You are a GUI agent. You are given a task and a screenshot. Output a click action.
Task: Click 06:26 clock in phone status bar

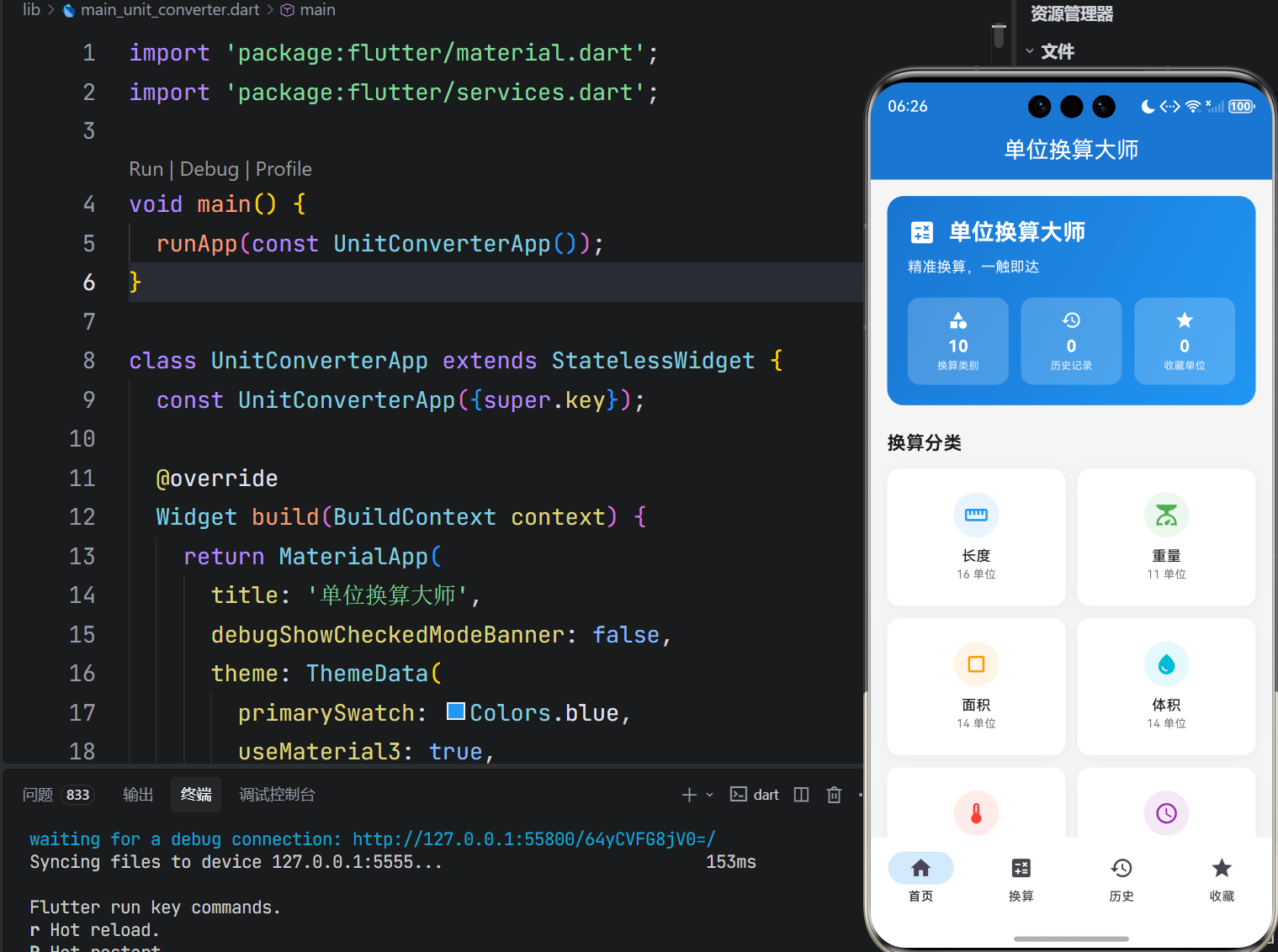pyautogui.click(x=907, y=107)
